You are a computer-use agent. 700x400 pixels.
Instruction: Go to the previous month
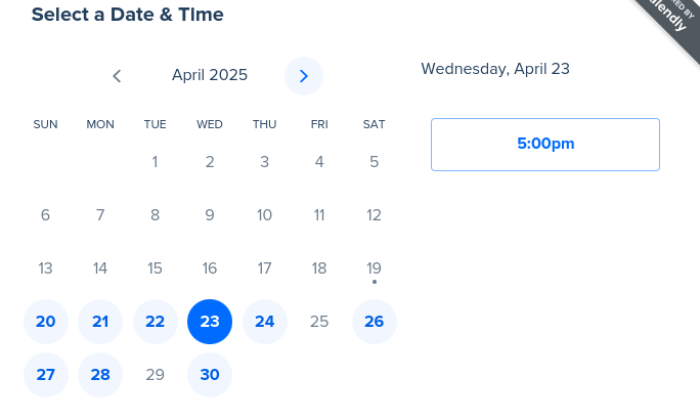pos(117,76)
